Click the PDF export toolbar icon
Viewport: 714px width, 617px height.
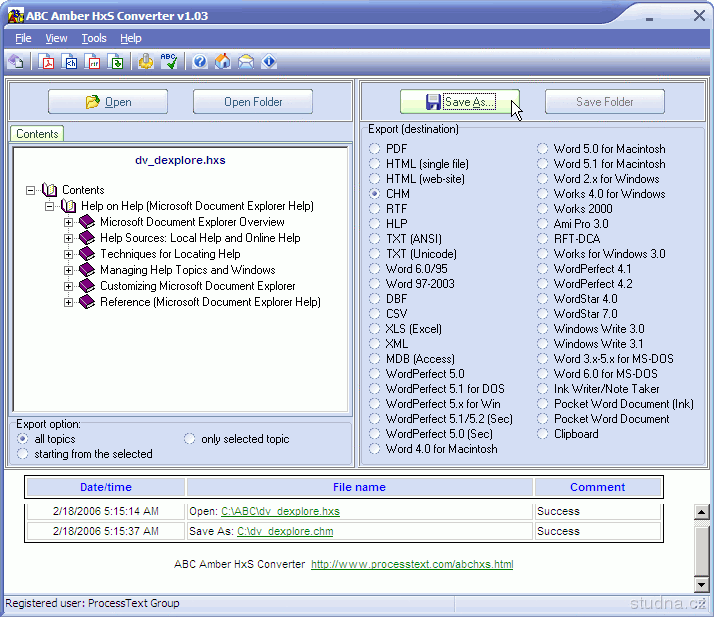[x=46, y=62]
